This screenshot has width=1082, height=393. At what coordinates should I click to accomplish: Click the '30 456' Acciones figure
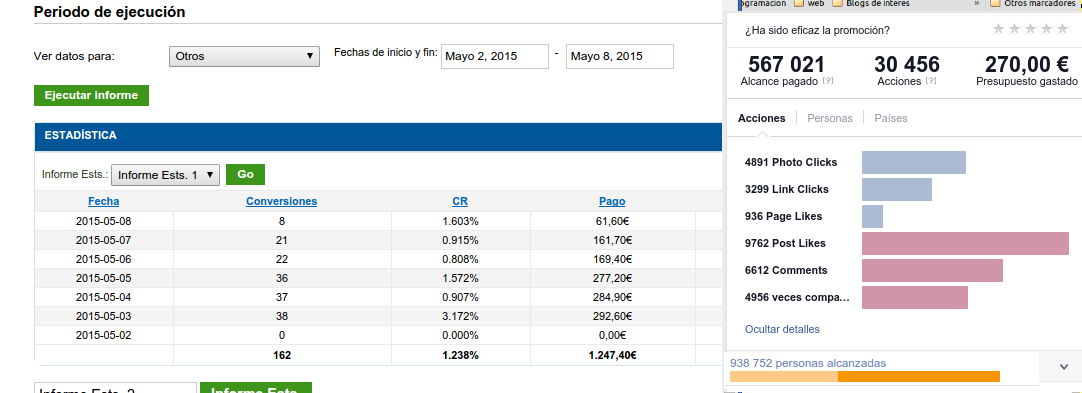pyautogui.click(x=907, y=65)
